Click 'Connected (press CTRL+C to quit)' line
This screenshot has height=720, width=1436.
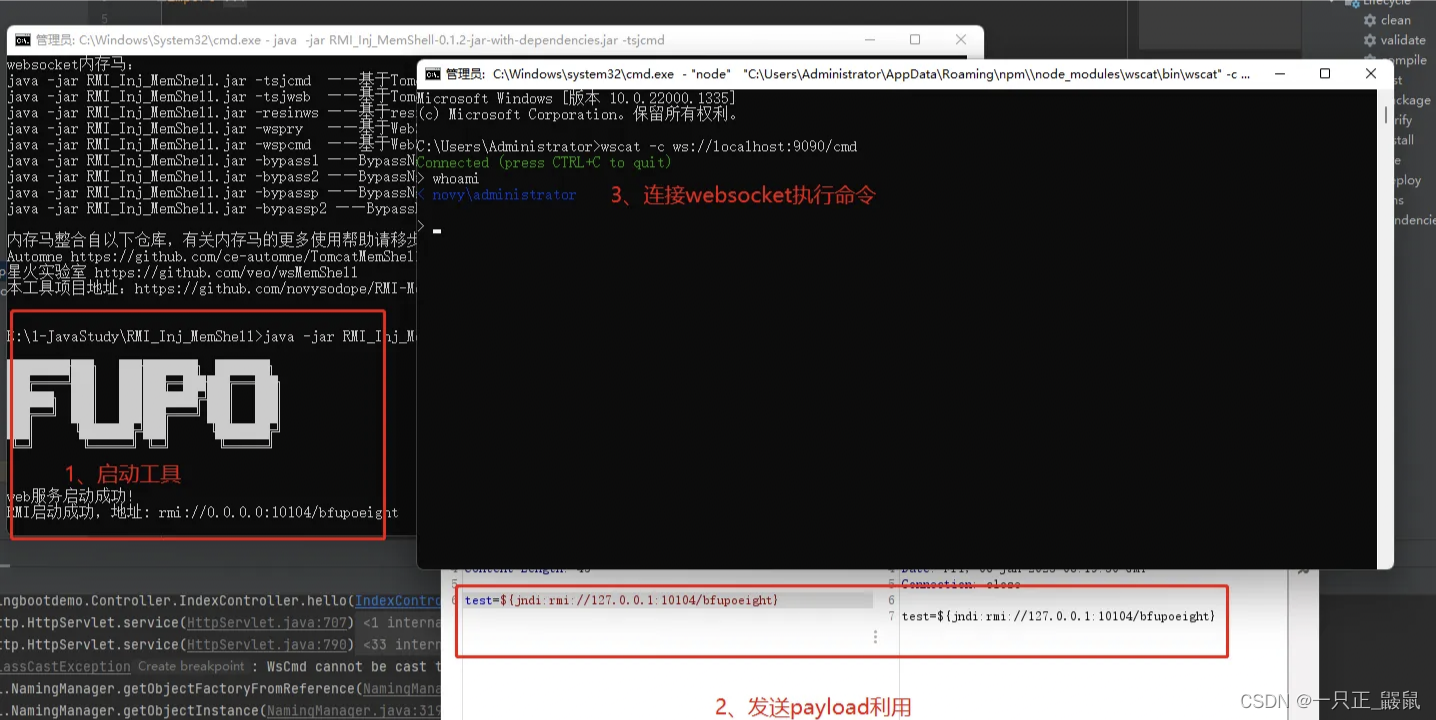(x=545, y=163)
